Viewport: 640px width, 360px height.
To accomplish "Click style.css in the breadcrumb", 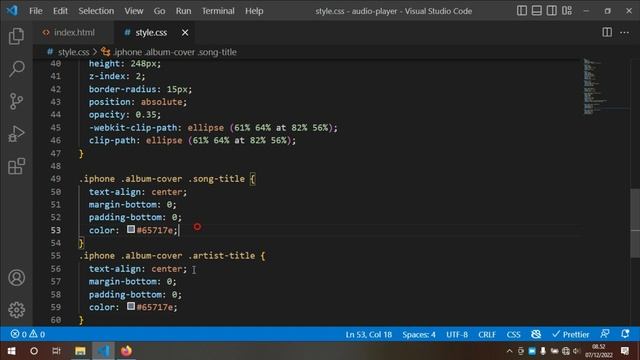I will (x=73, y=52).
